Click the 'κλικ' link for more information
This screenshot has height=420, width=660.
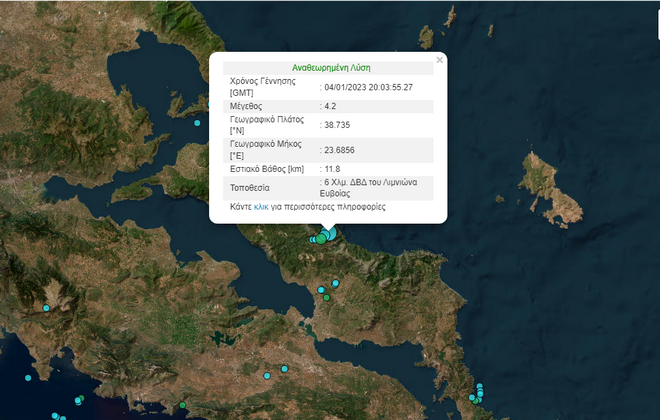coord(261,206)
